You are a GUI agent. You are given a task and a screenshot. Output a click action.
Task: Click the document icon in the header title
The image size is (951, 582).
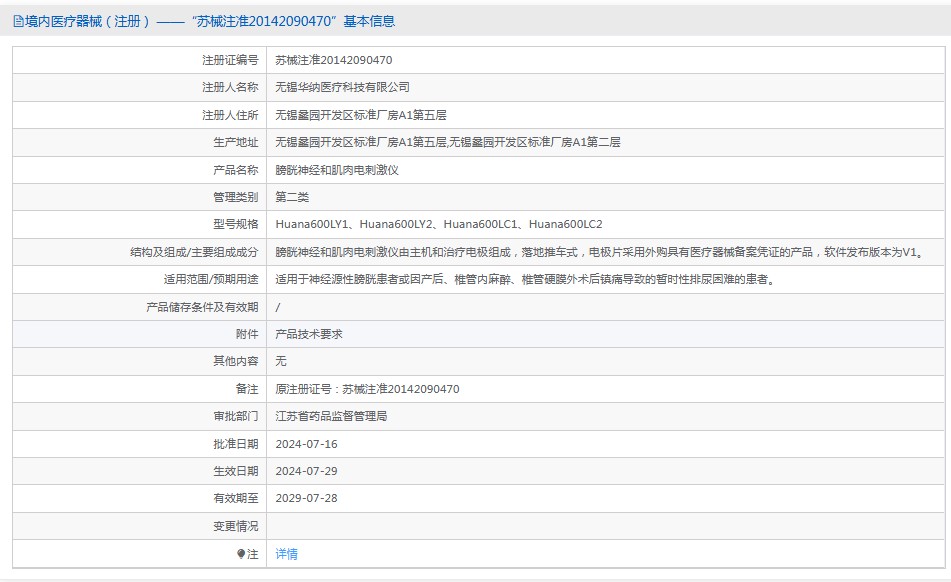click(x=18, y=22)
